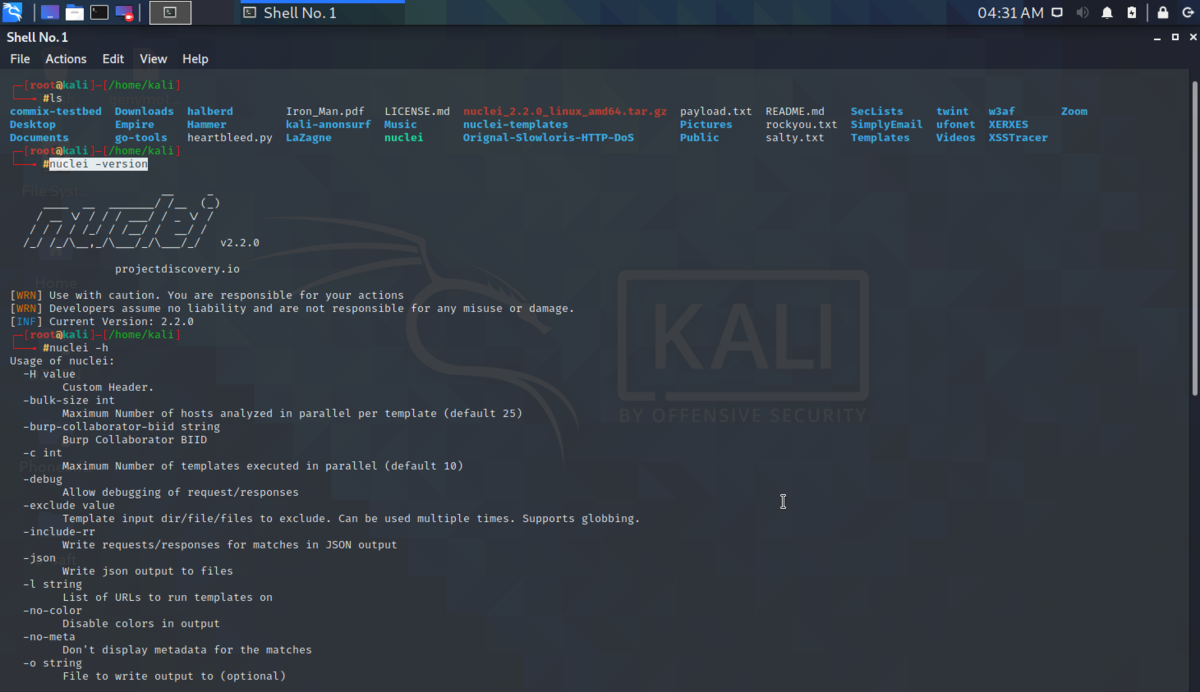1200x692 pixels.
Task: Lock the screen with the padlock icon
Action: tap(1162, 13)
